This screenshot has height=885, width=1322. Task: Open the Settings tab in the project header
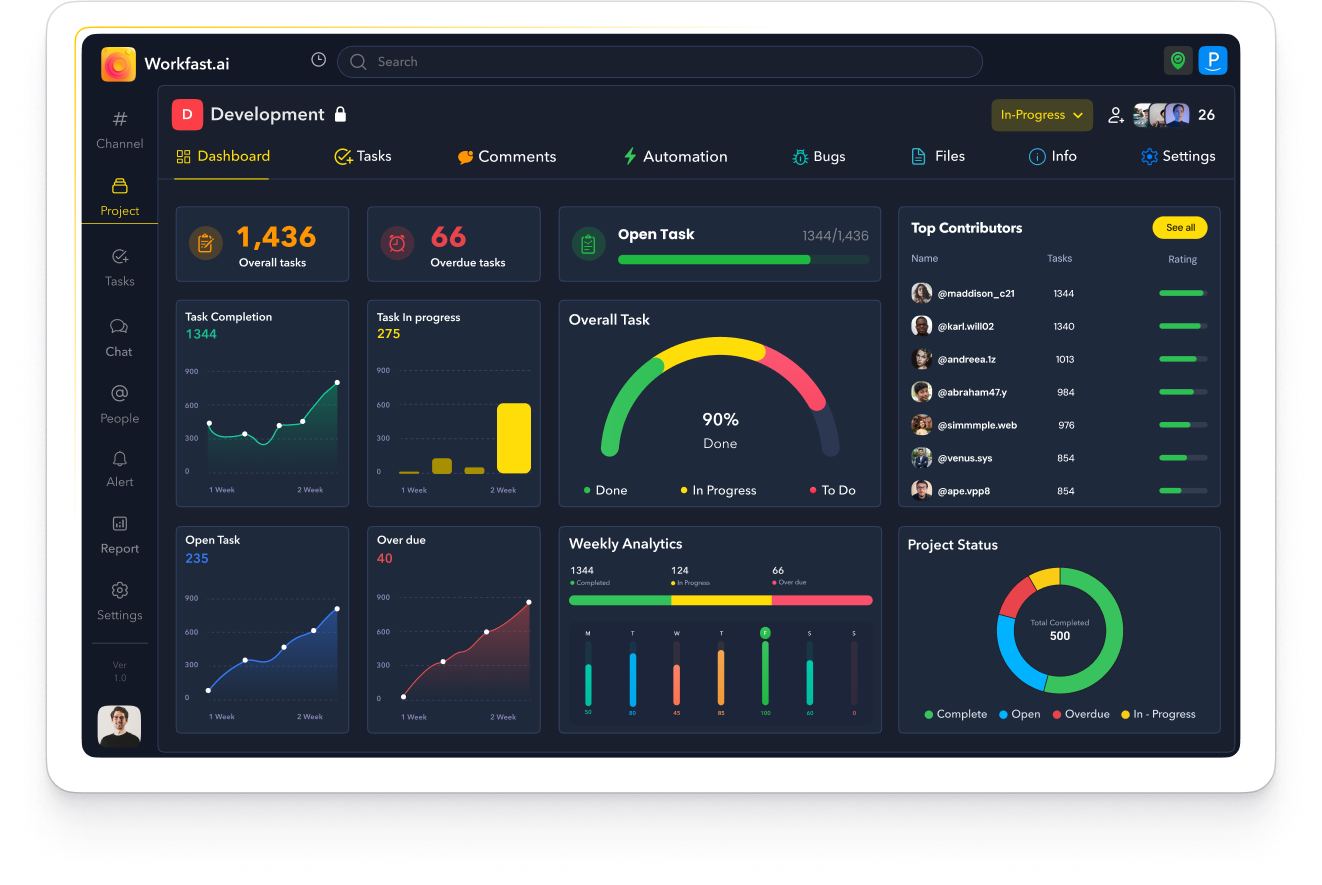point(1178,156)
